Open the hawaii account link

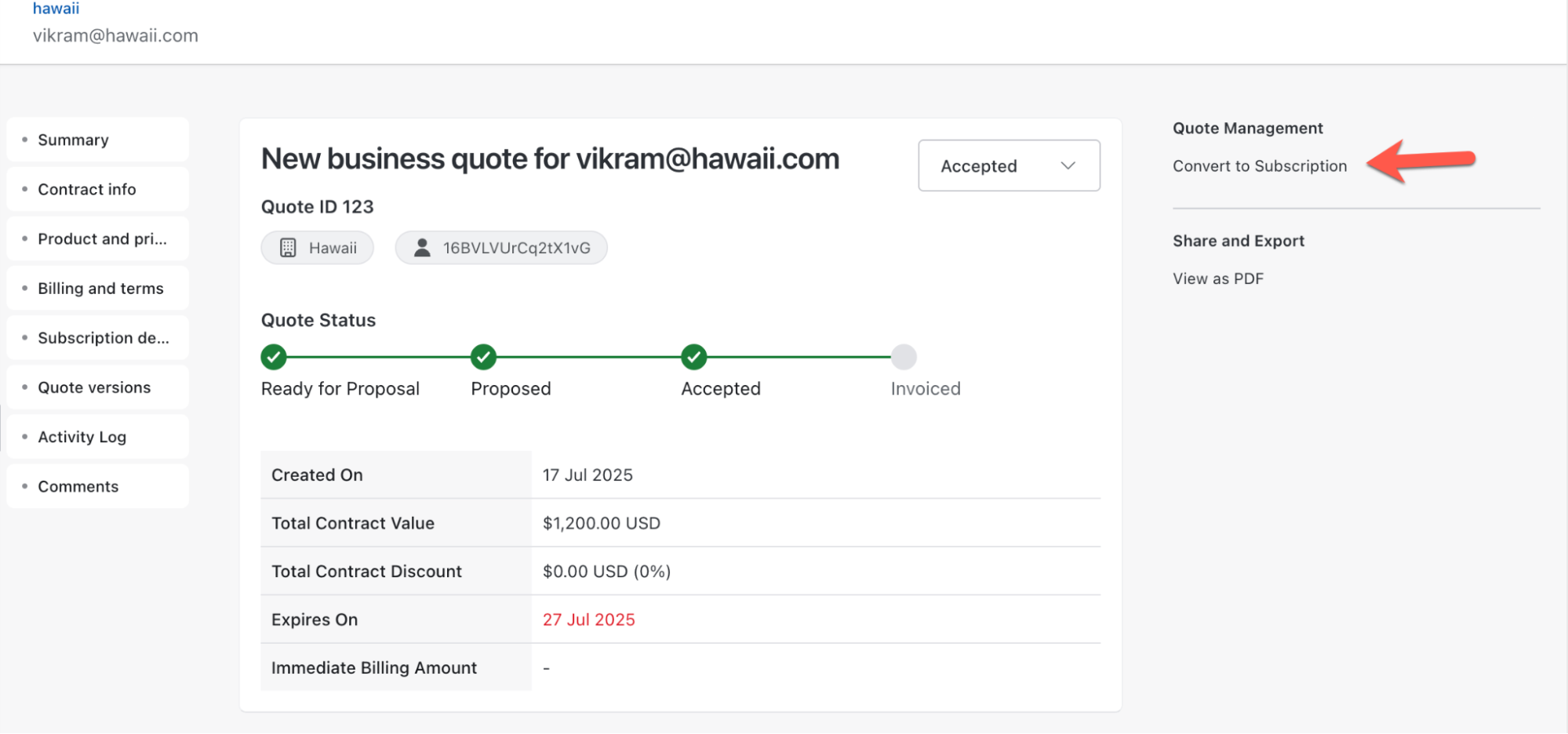(56, 9)
